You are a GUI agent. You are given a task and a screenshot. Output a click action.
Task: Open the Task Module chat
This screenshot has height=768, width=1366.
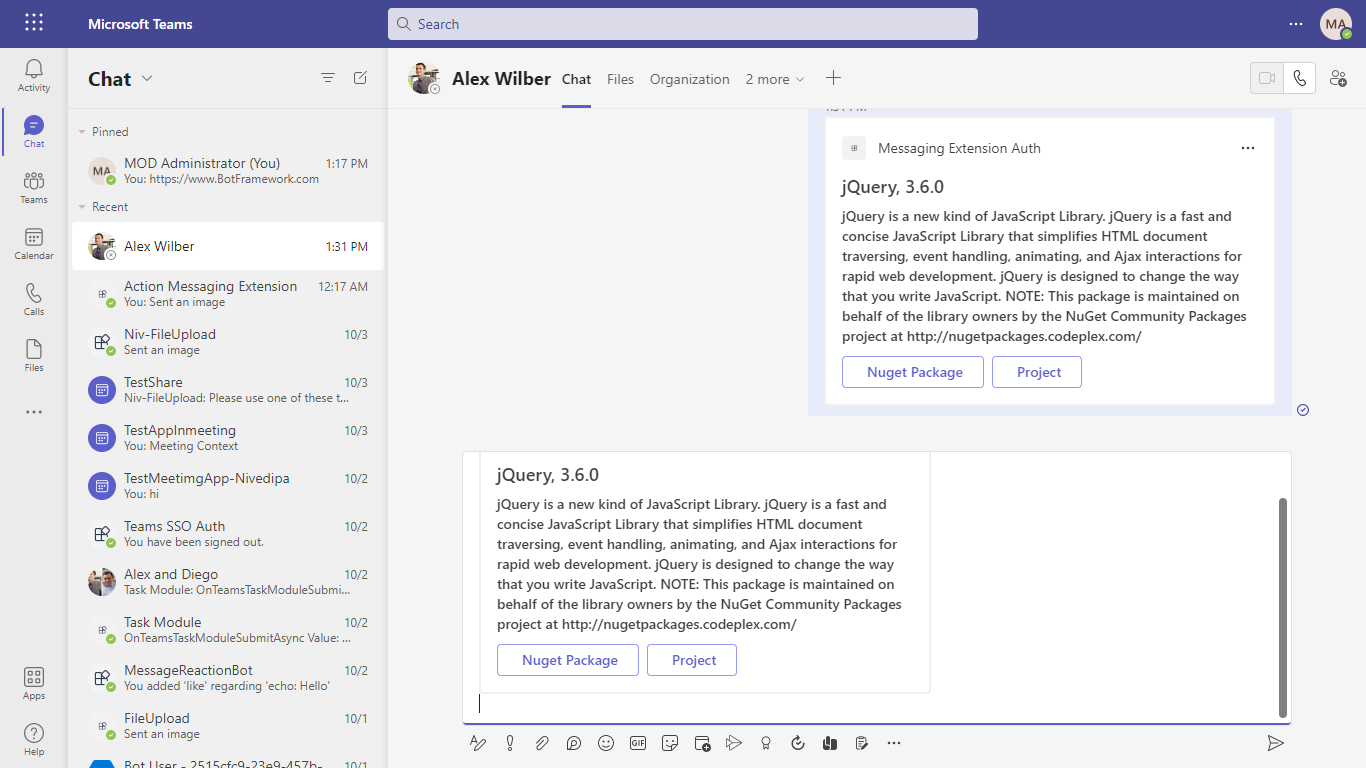click(227, 630)
